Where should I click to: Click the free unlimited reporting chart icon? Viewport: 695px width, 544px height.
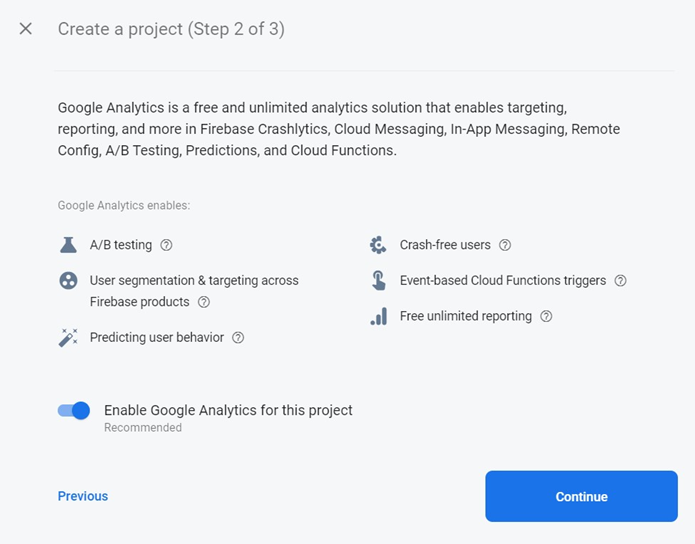pos(378,316)
